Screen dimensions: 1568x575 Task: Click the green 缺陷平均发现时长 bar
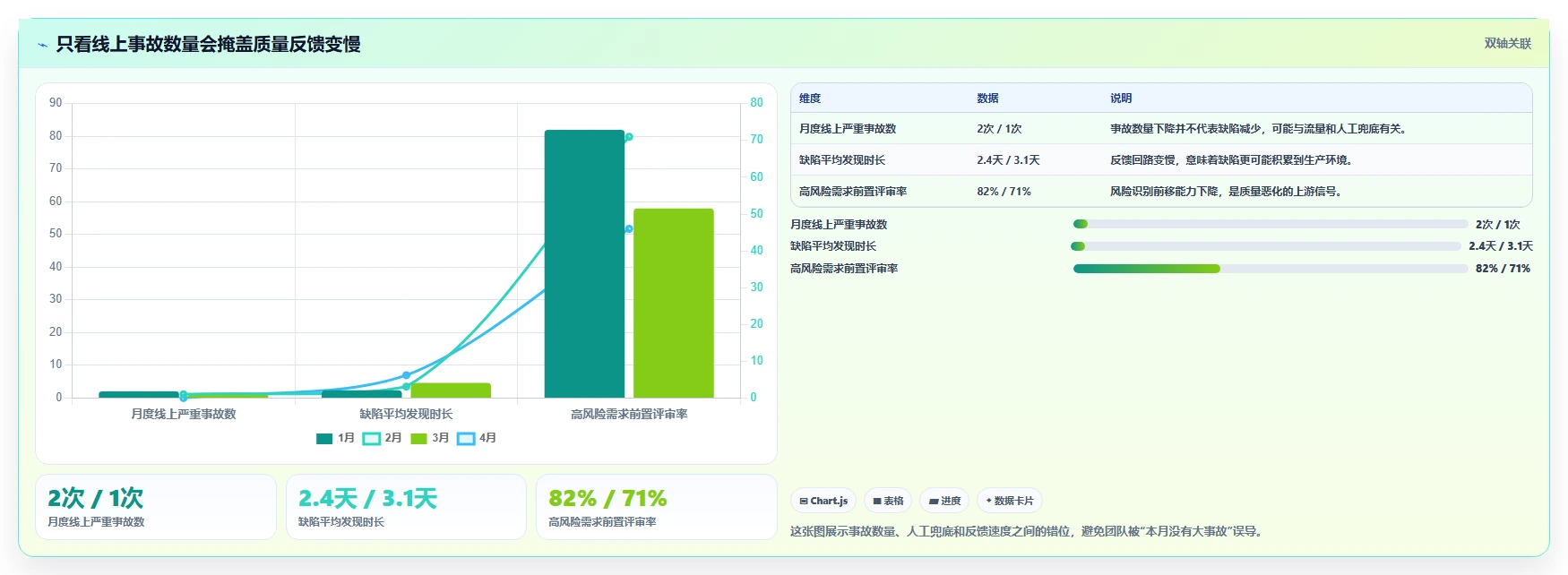tap(451, 390)
